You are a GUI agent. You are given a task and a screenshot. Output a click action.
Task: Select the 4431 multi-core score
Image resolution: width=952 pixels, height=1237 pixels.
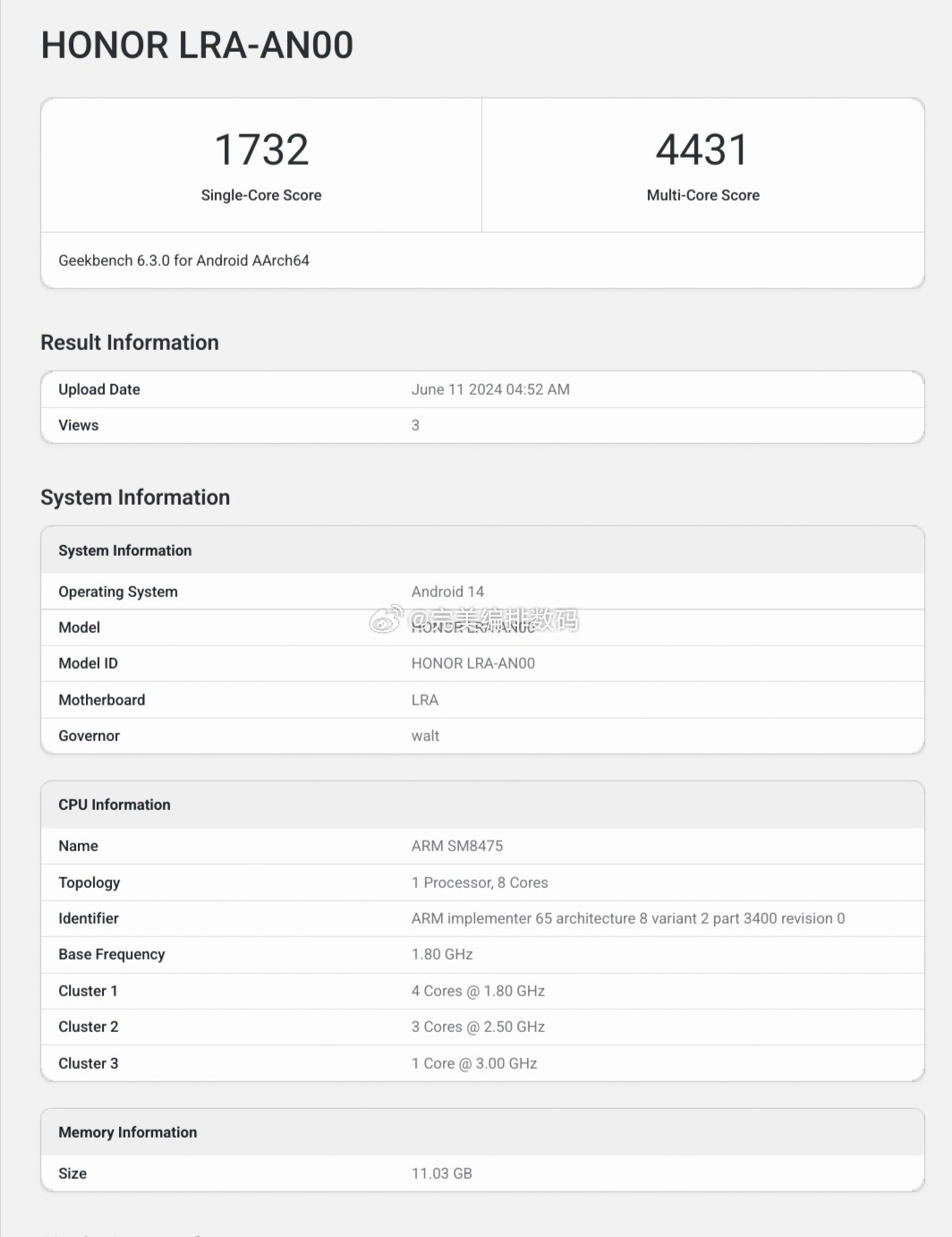[x=702, y=149]
